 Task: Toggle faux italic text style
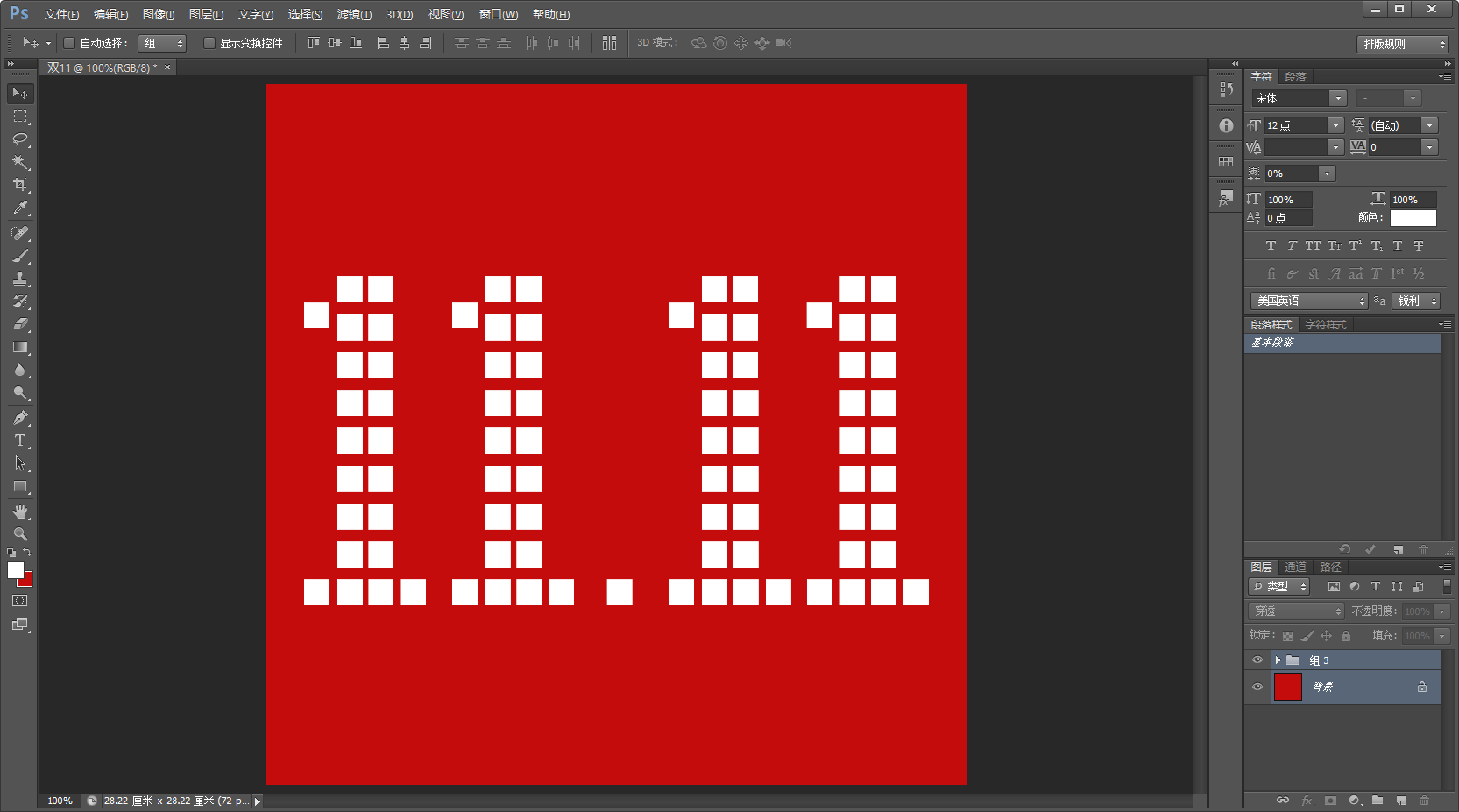(x=1292, y=246)
